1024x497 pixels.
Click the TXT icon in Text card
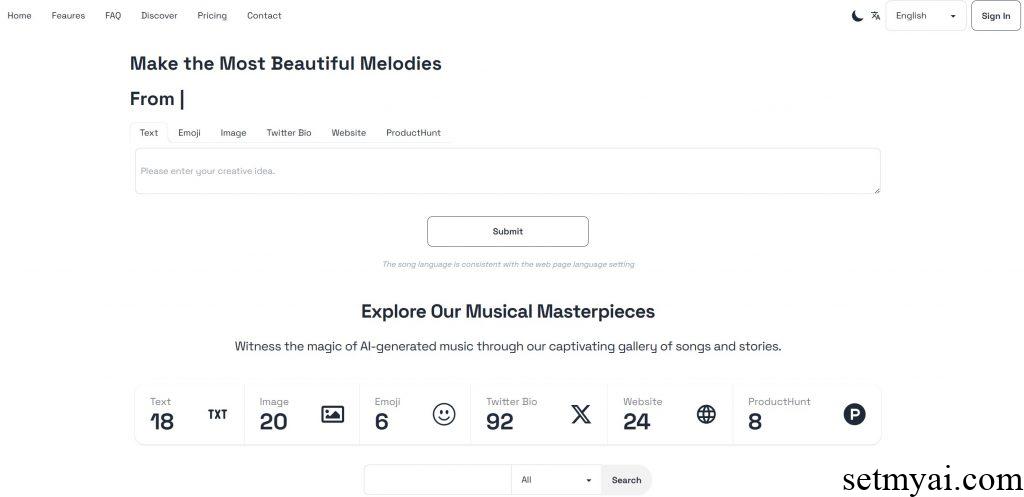click(x=217, y=414)
